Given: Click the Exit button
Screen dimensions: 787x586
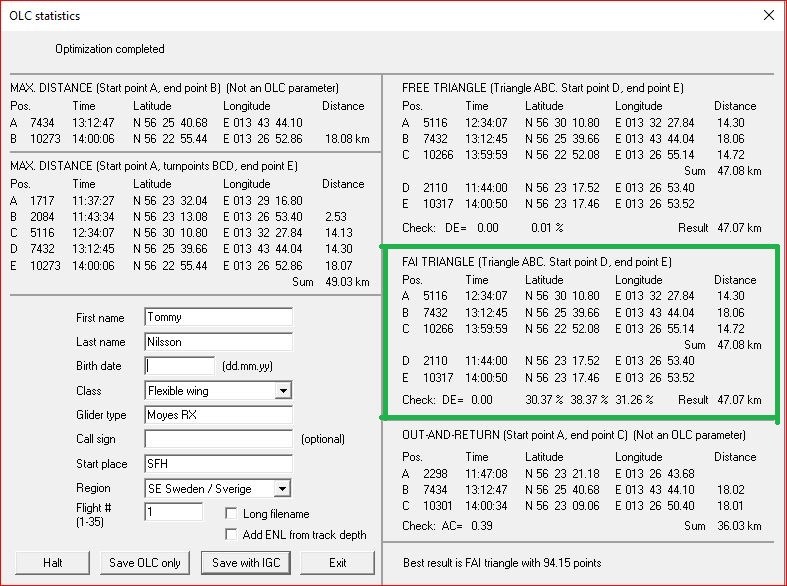Looking at the screenshot, I should pyautogui.click(x=337, y=562).
